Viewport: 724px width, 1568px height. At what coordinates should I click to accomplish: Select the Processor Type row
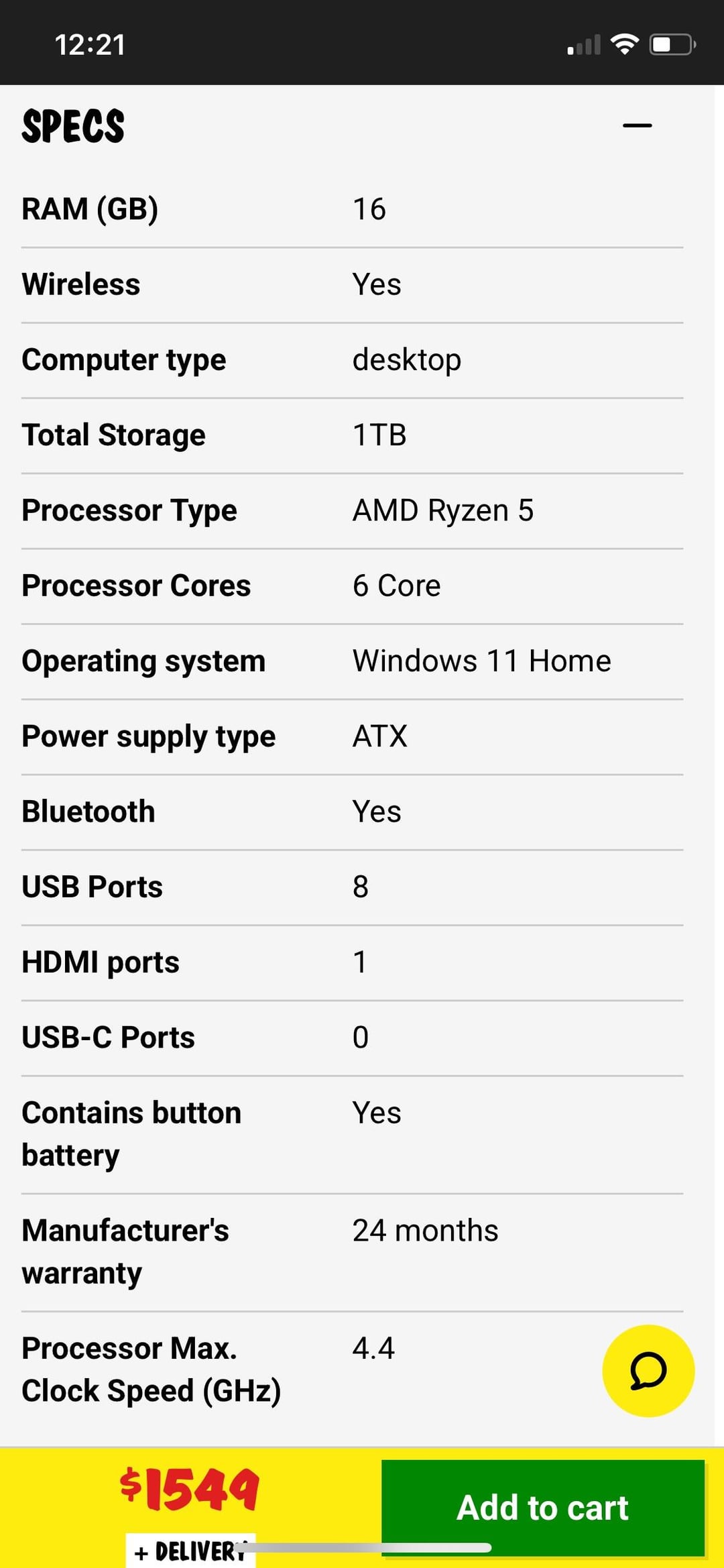[353, 510]
